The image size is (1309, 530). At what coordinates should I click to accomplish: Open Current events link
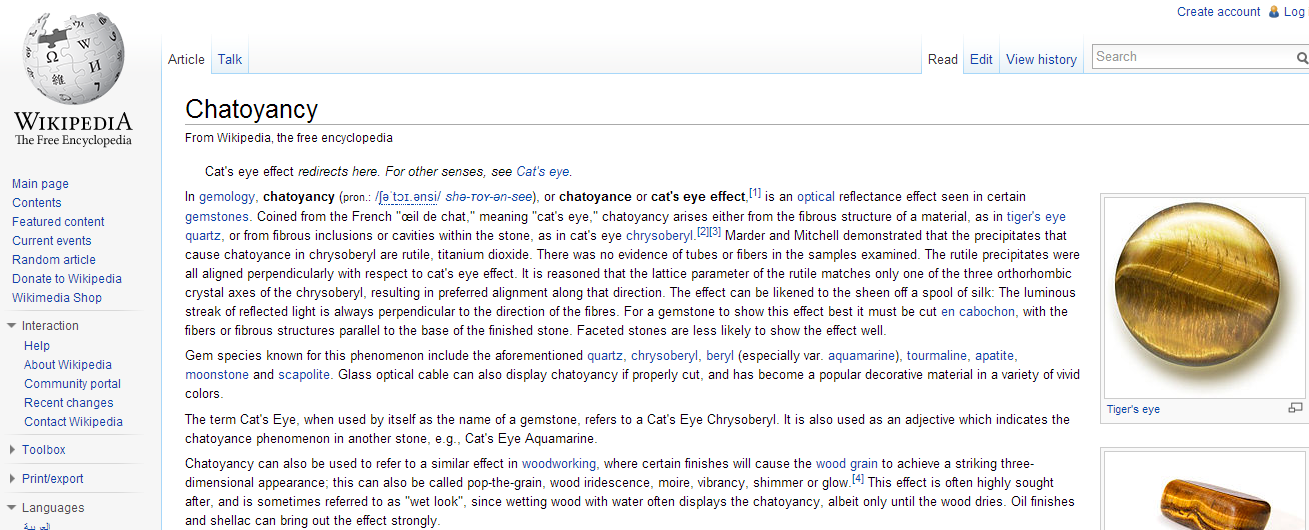tap(52, 241)
